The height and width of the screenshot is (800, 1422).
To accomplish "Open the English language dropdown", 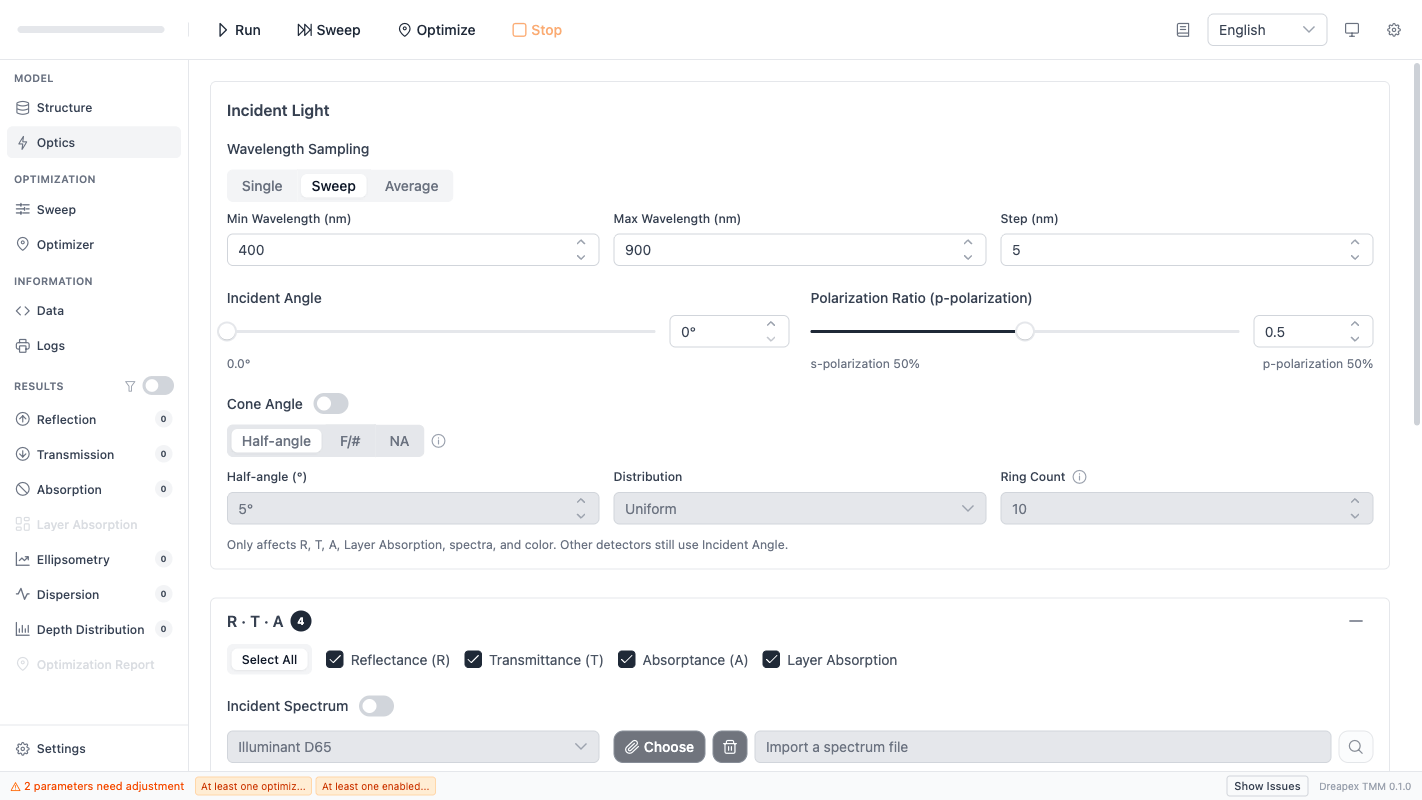I will click(1266, 30).
